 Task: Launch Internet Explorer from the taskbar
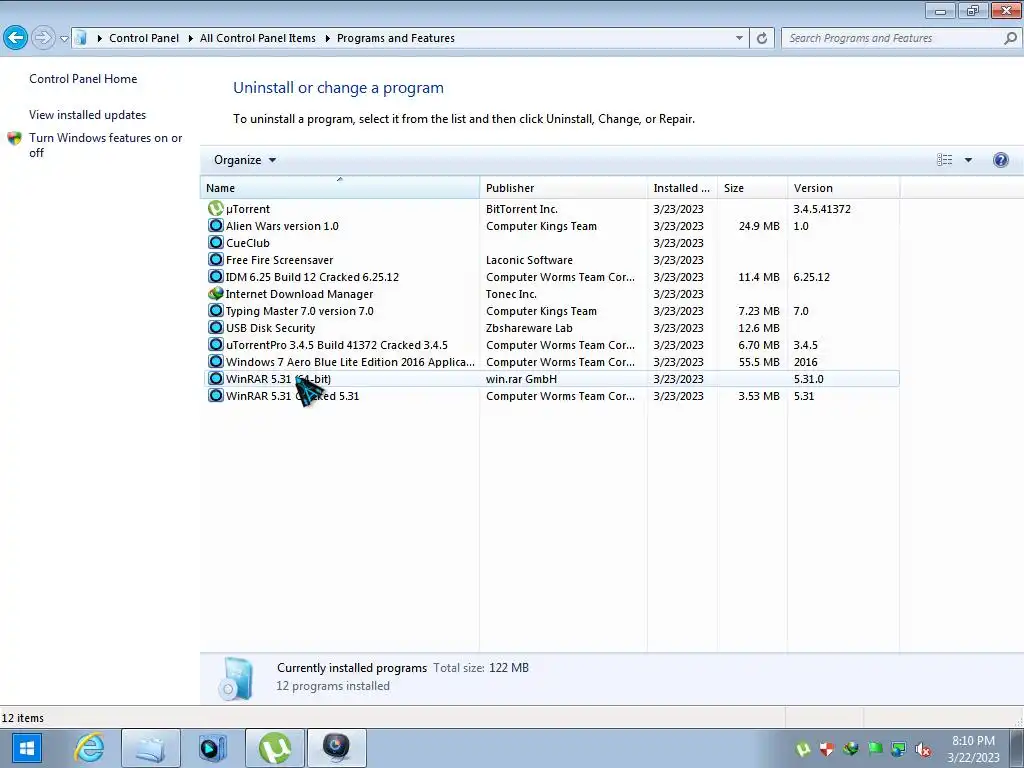(x=89, y=748)
